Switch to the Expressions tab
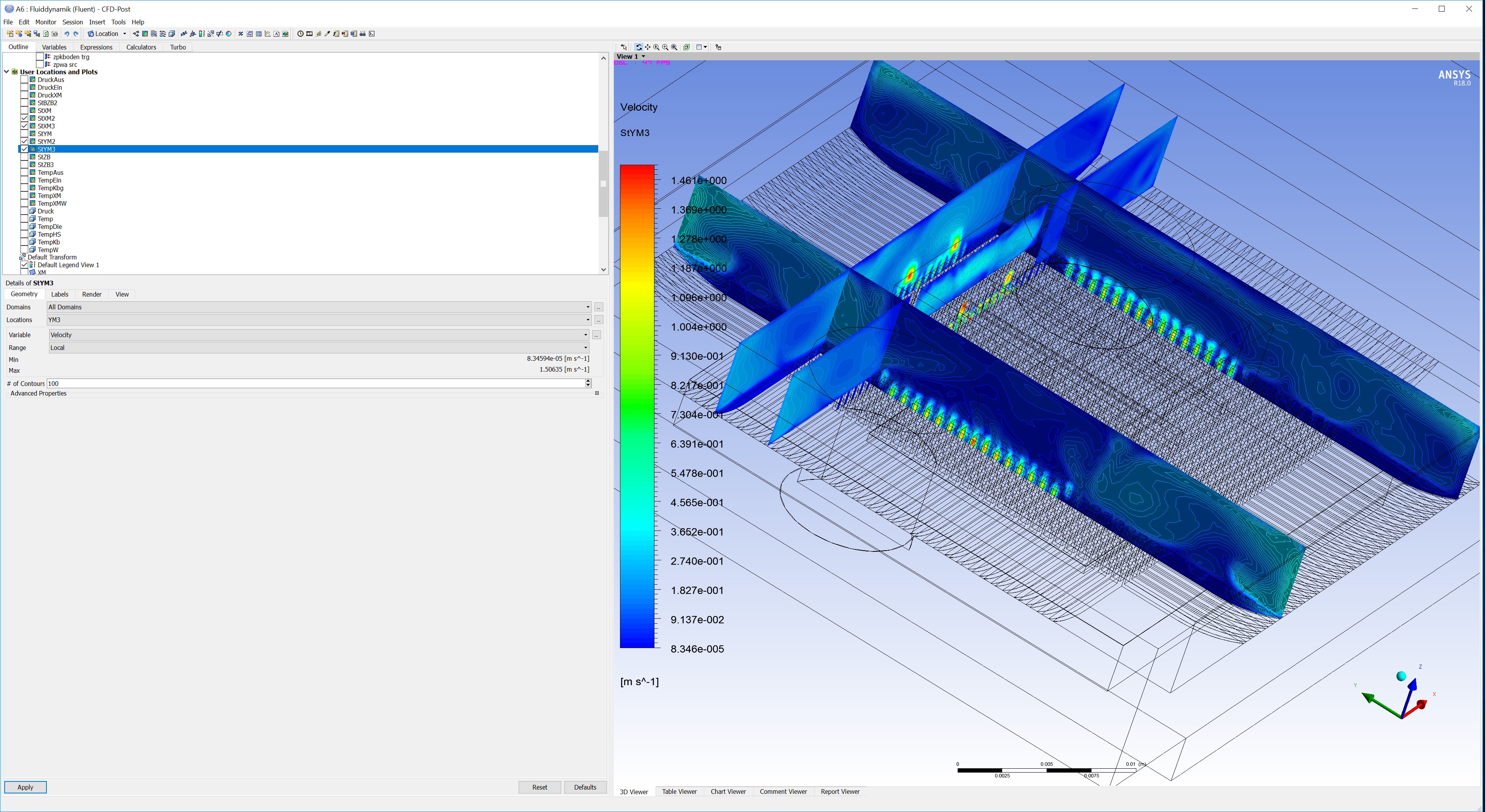This screenshot has height=812, width=1486. point(96,47)
